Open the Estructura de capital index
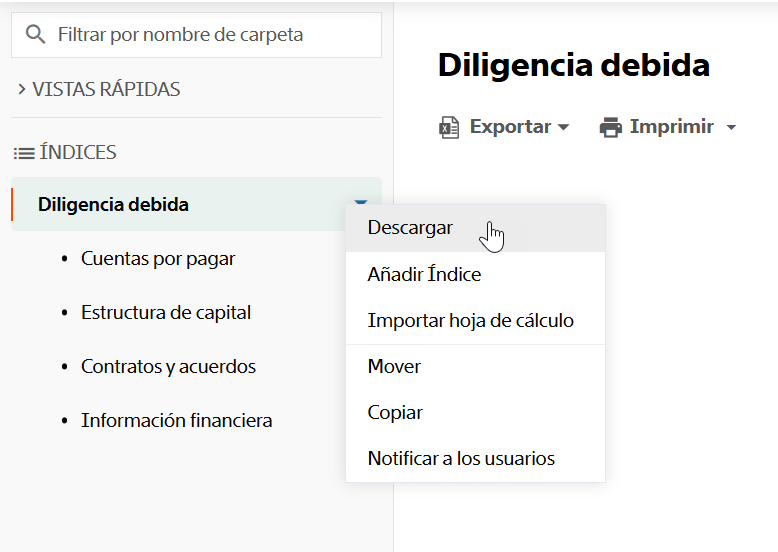Viewport: 778px width, 552px height. (x=166, y=313)
